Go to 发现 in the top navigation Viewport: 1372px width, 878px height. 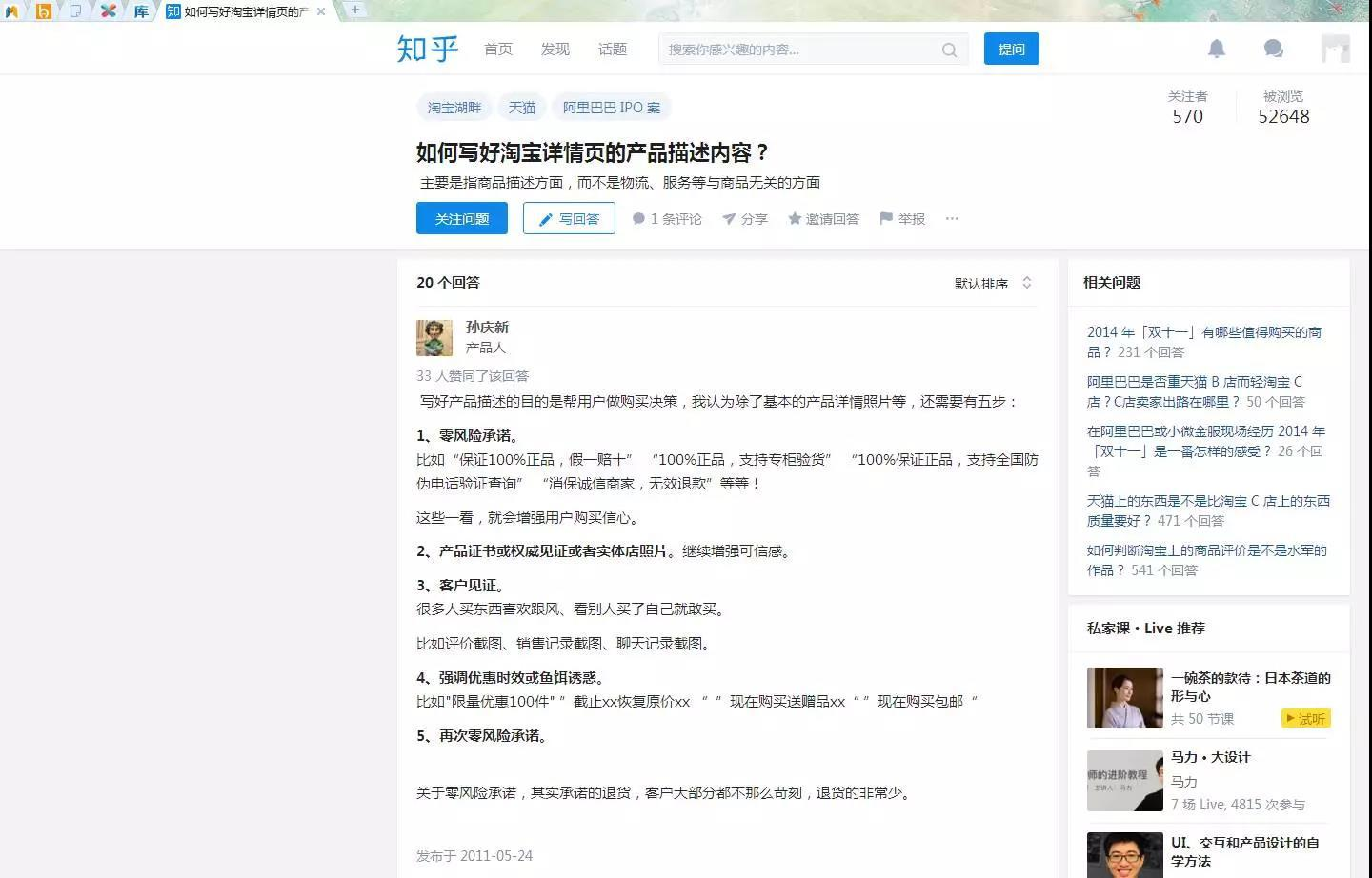(x=555, y=50)
